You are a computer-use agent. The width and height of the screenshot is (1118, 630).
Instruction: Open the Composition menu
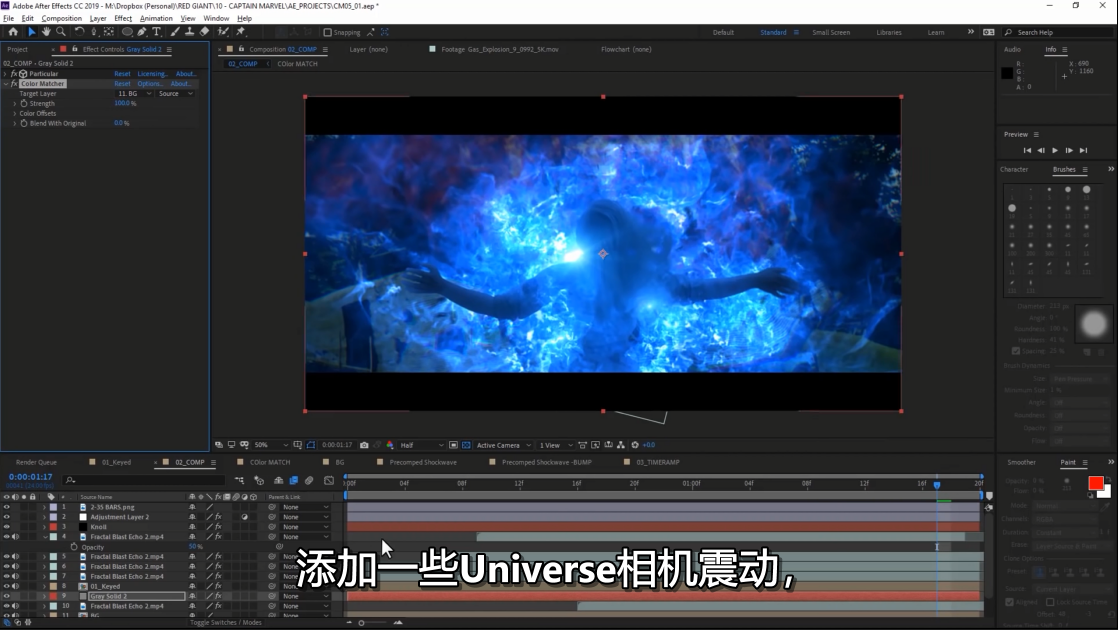61,19
